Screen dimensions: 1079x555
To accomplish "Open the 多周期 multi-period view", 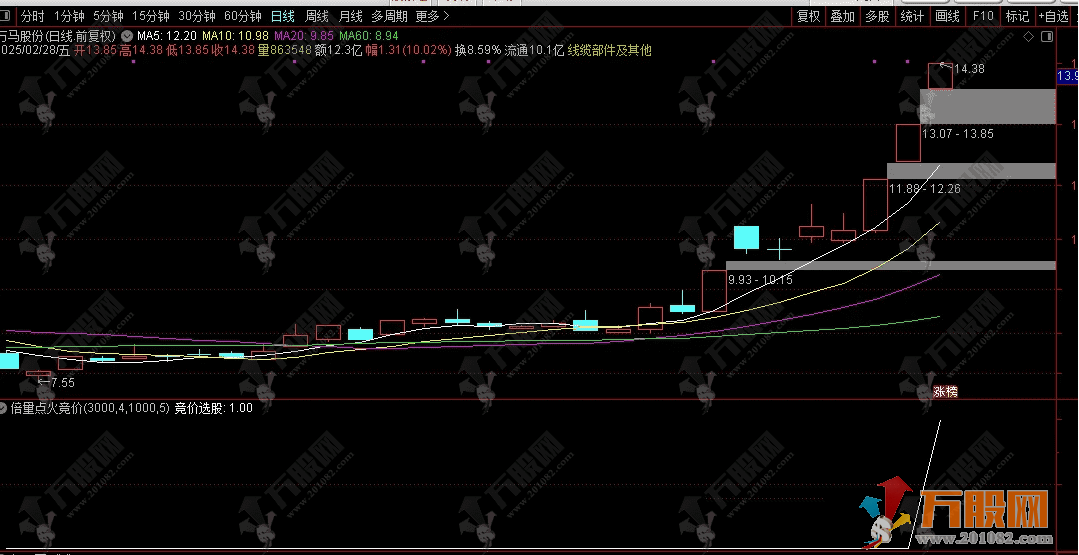I will [389, 16].
